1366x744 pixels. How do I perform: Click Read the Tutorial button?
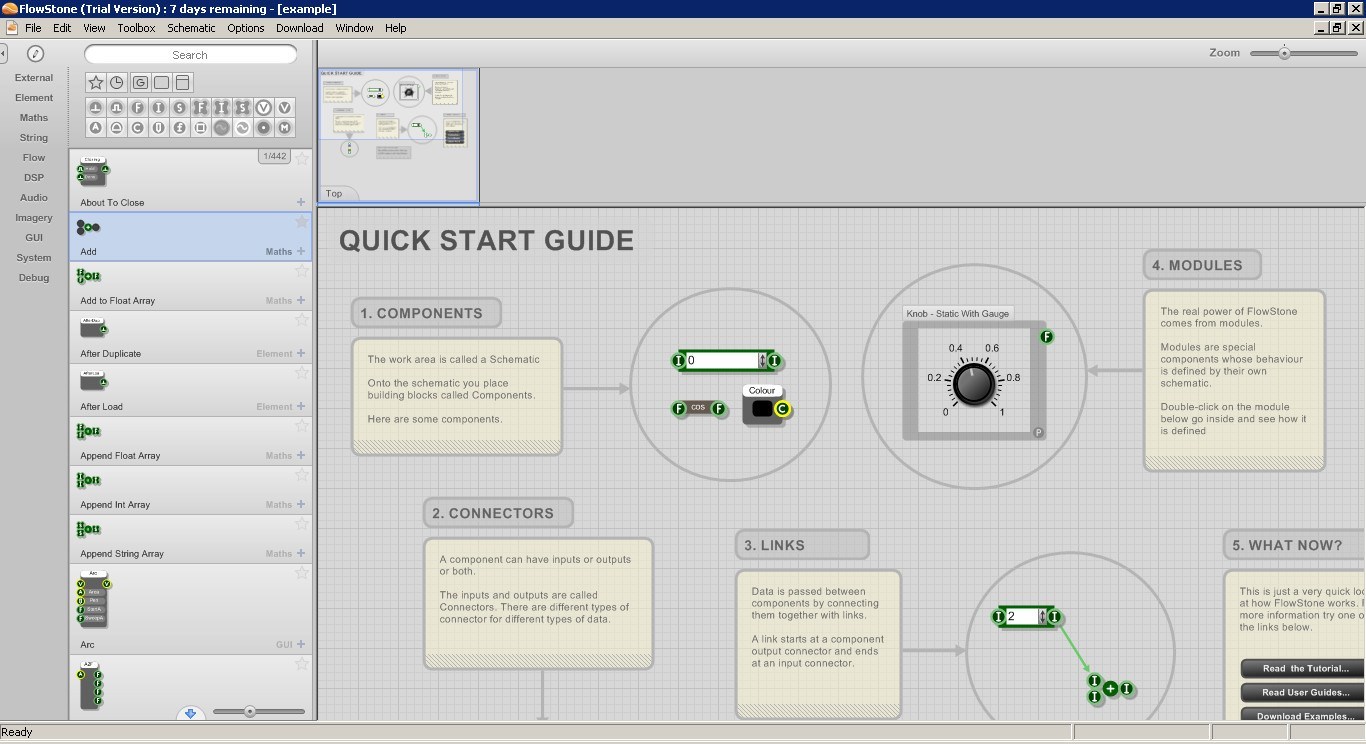point(1305,668)
